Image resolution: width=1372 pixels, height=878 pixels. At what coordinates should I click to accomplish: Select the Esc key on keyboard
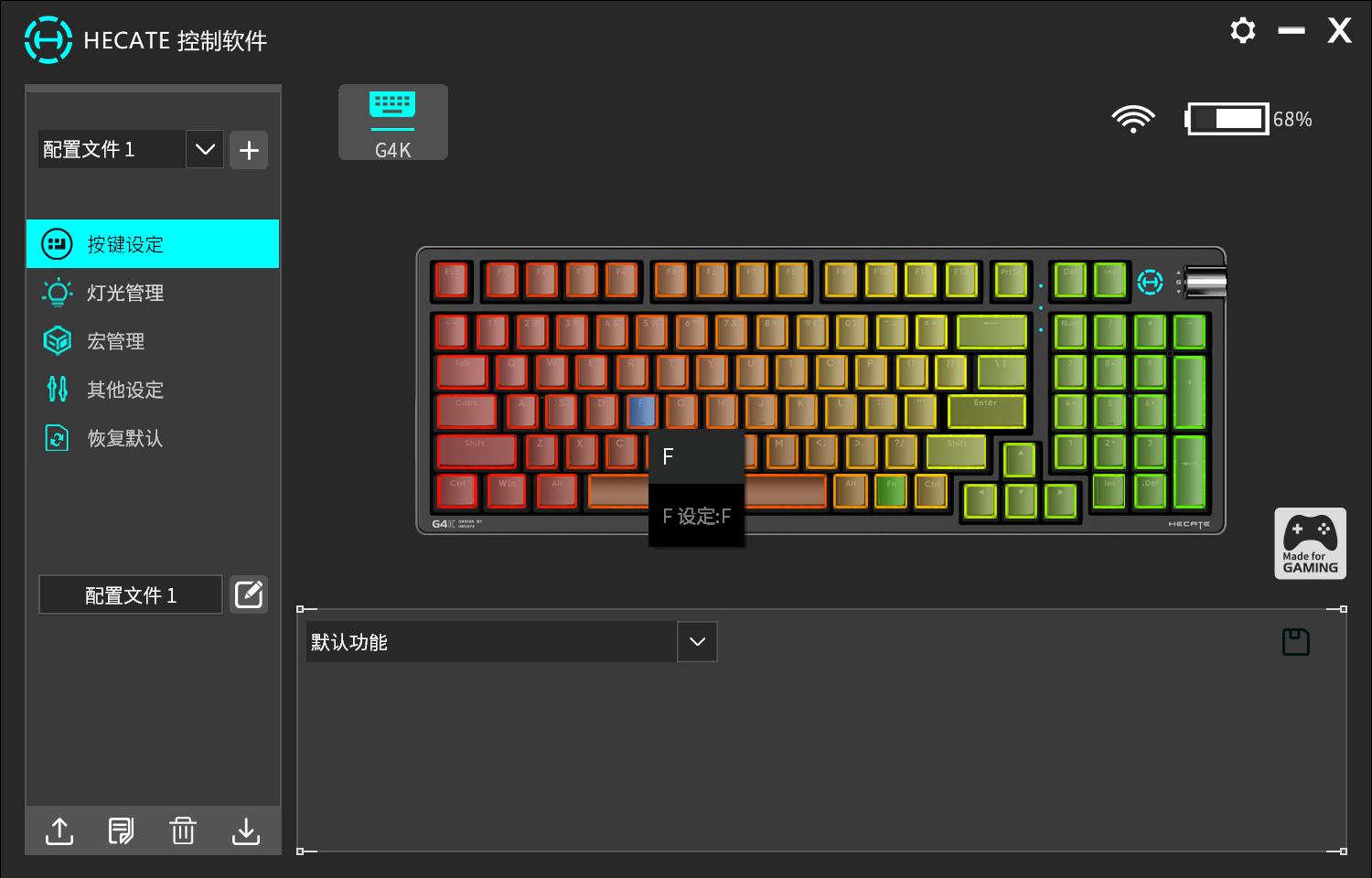[452, 281]
